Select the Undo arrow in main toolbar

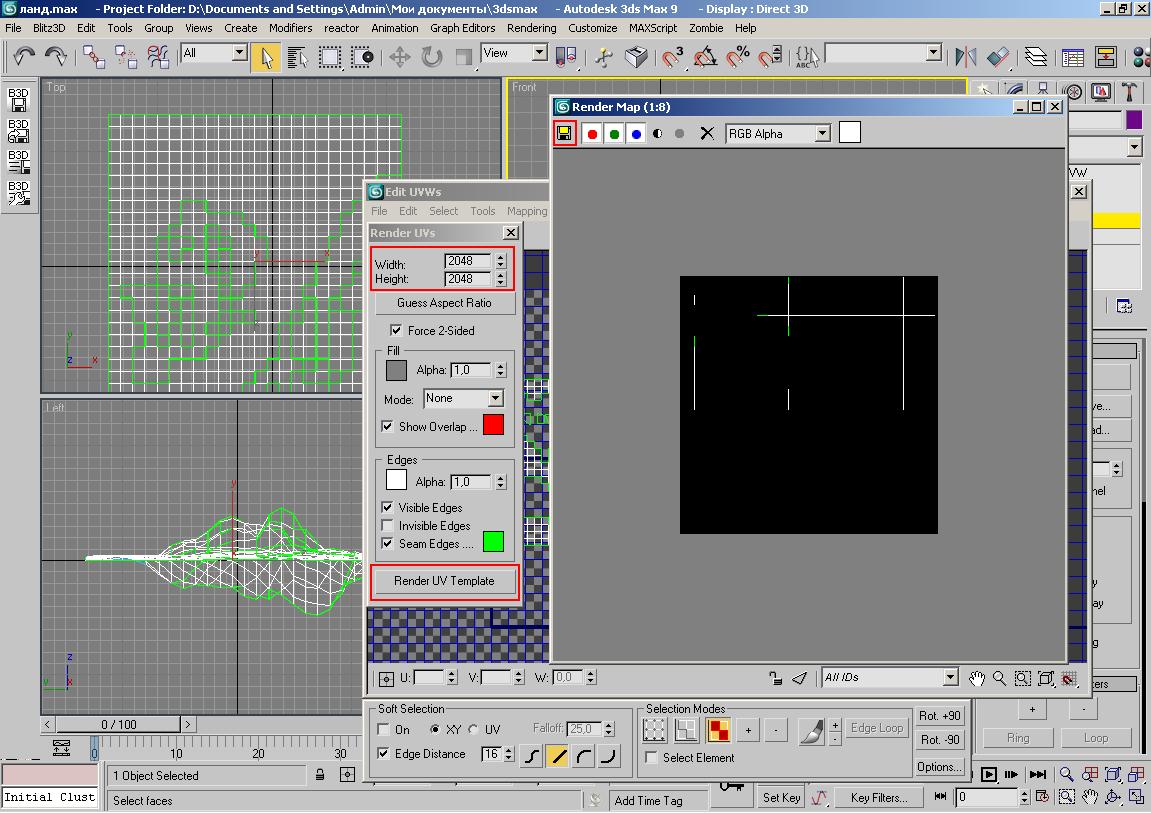point(24,56)
